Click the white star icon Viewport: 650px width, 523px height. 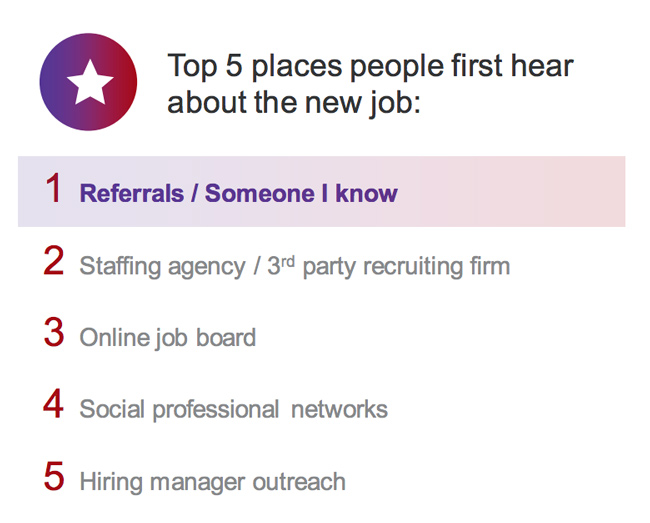pyautogui.click(x=90, y=83)
